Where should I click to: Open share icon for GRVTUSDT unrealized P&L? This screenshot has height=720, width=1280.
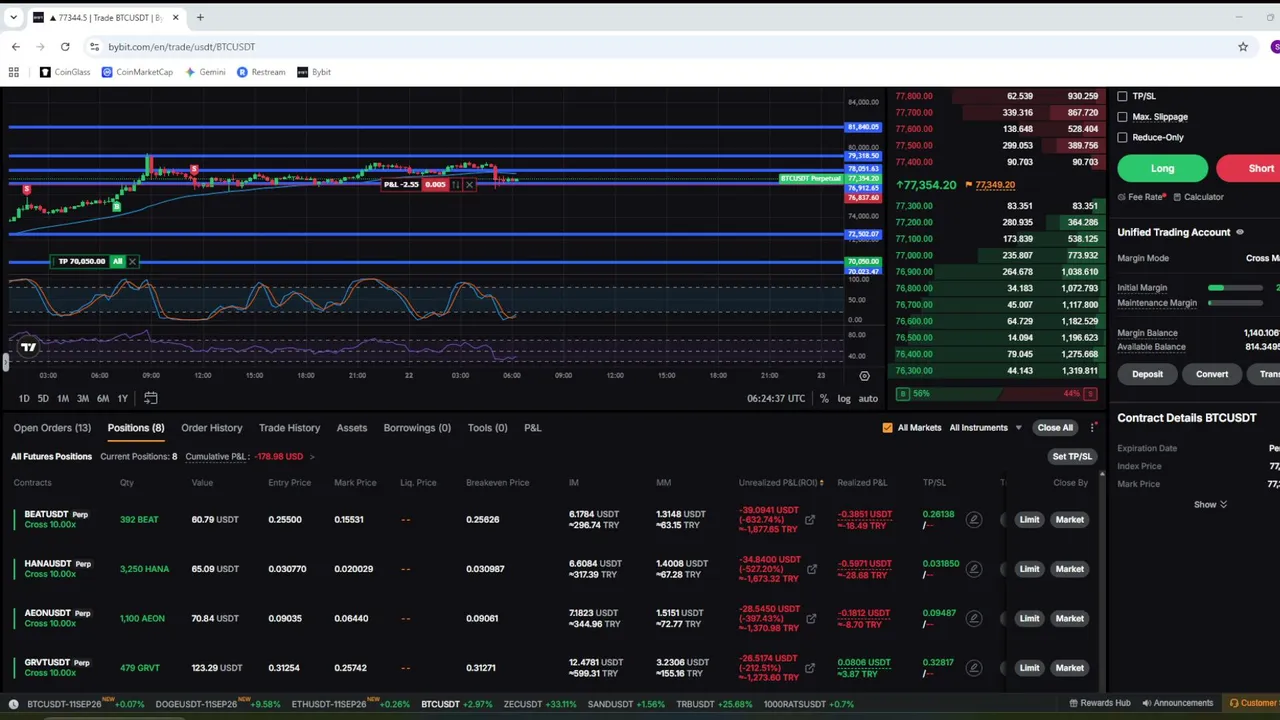[810, 668]
